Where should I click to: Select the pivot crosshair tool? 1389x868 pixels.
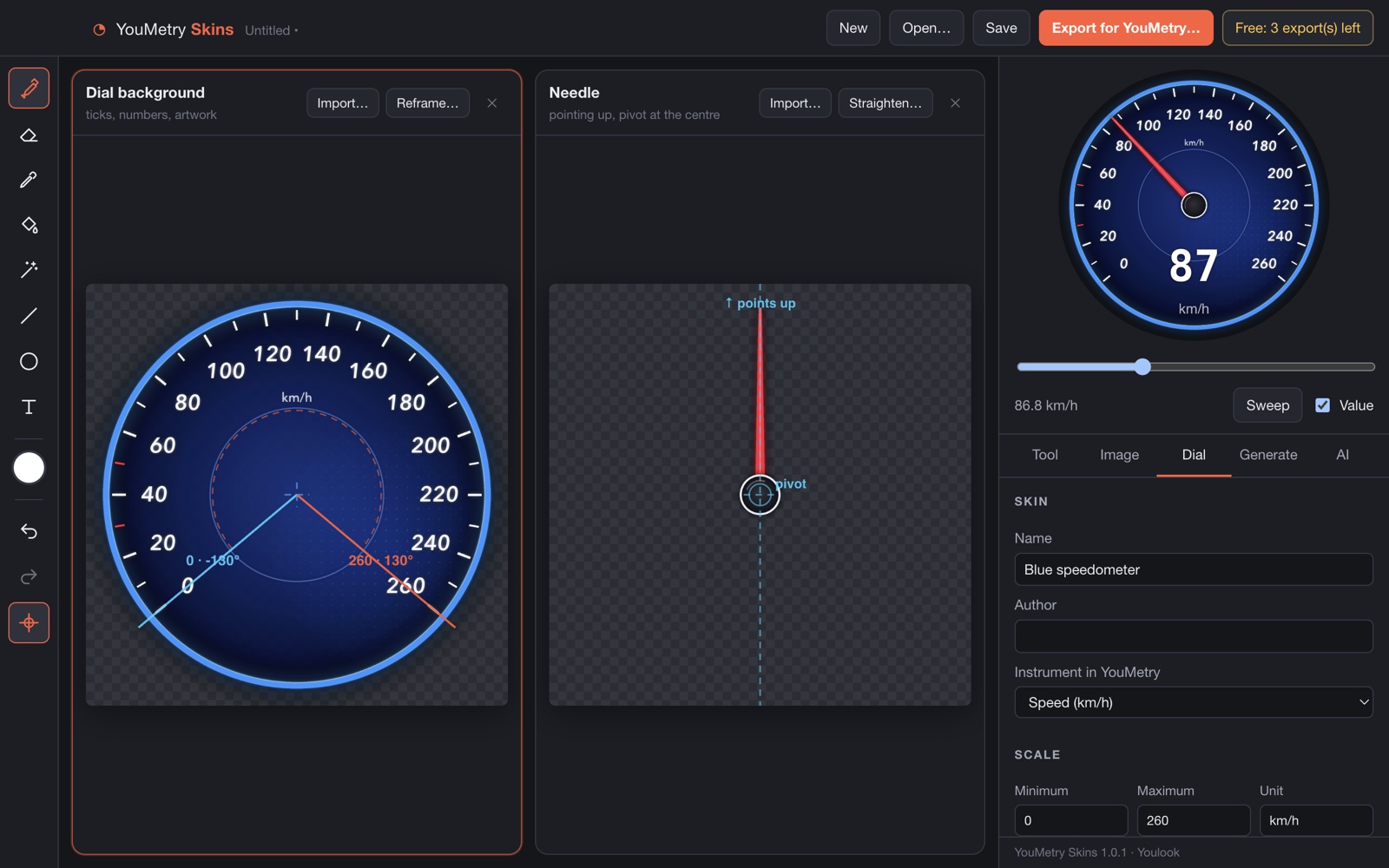29,622
